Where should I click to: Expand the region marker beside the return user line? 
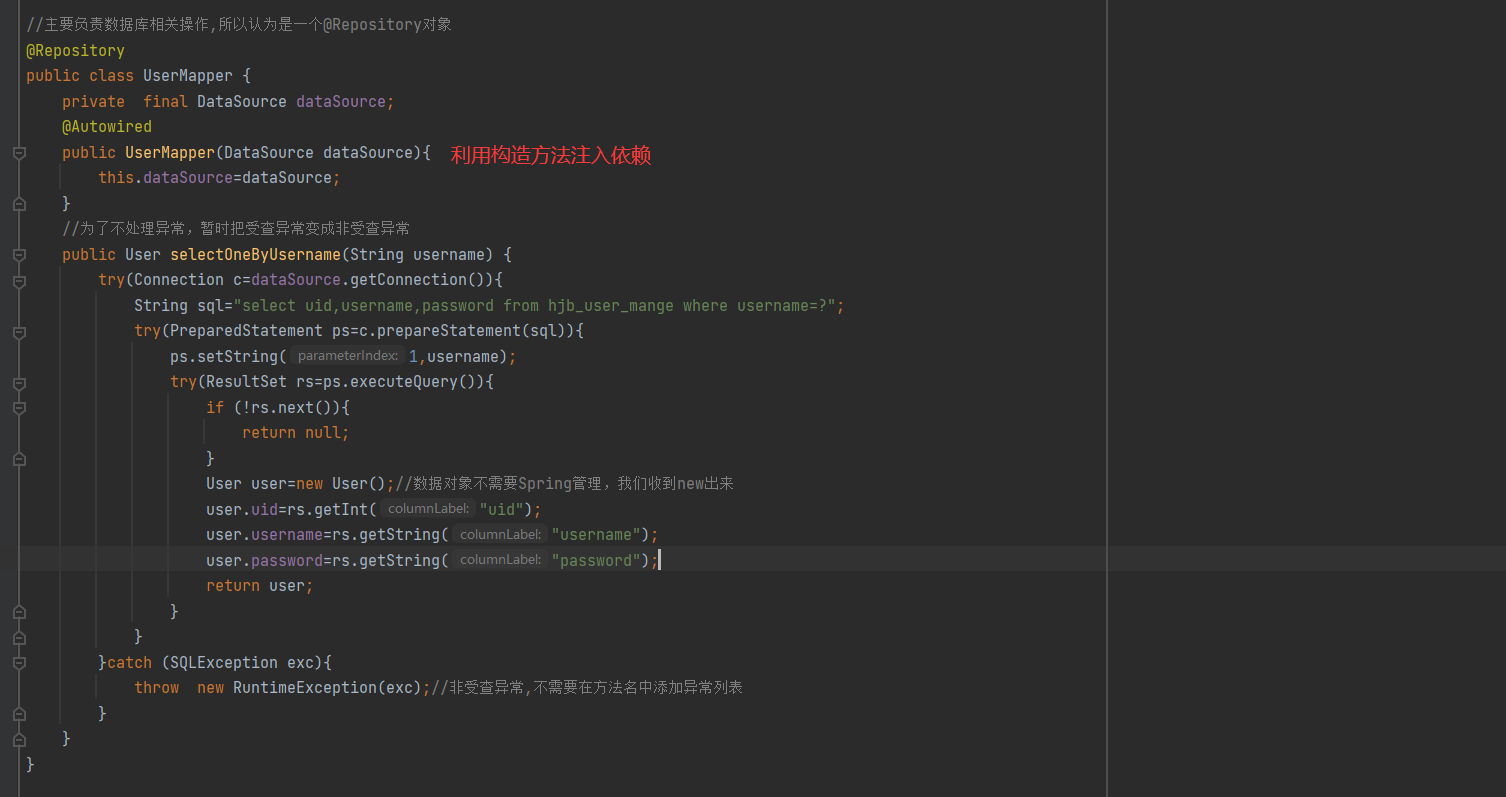coord(18,610)
